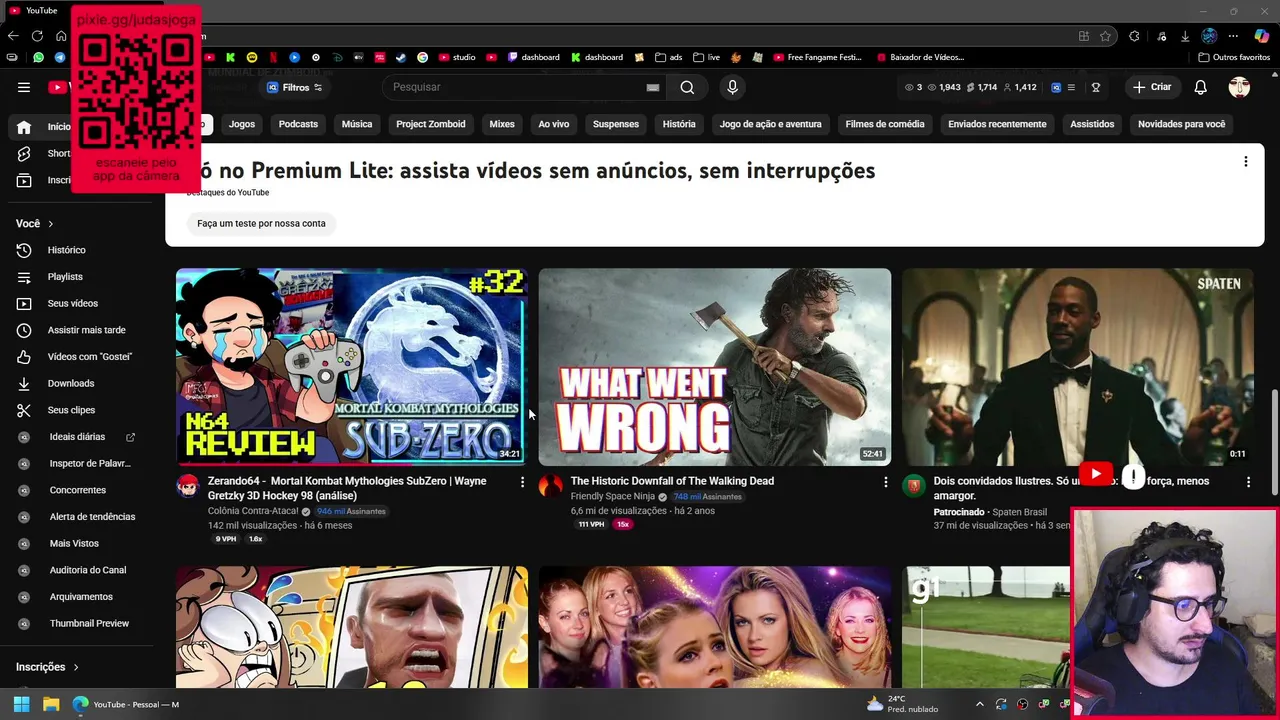This screenshot has height=720, width=1280.
Task: Start voice search with the microphone
Action: 732,87
